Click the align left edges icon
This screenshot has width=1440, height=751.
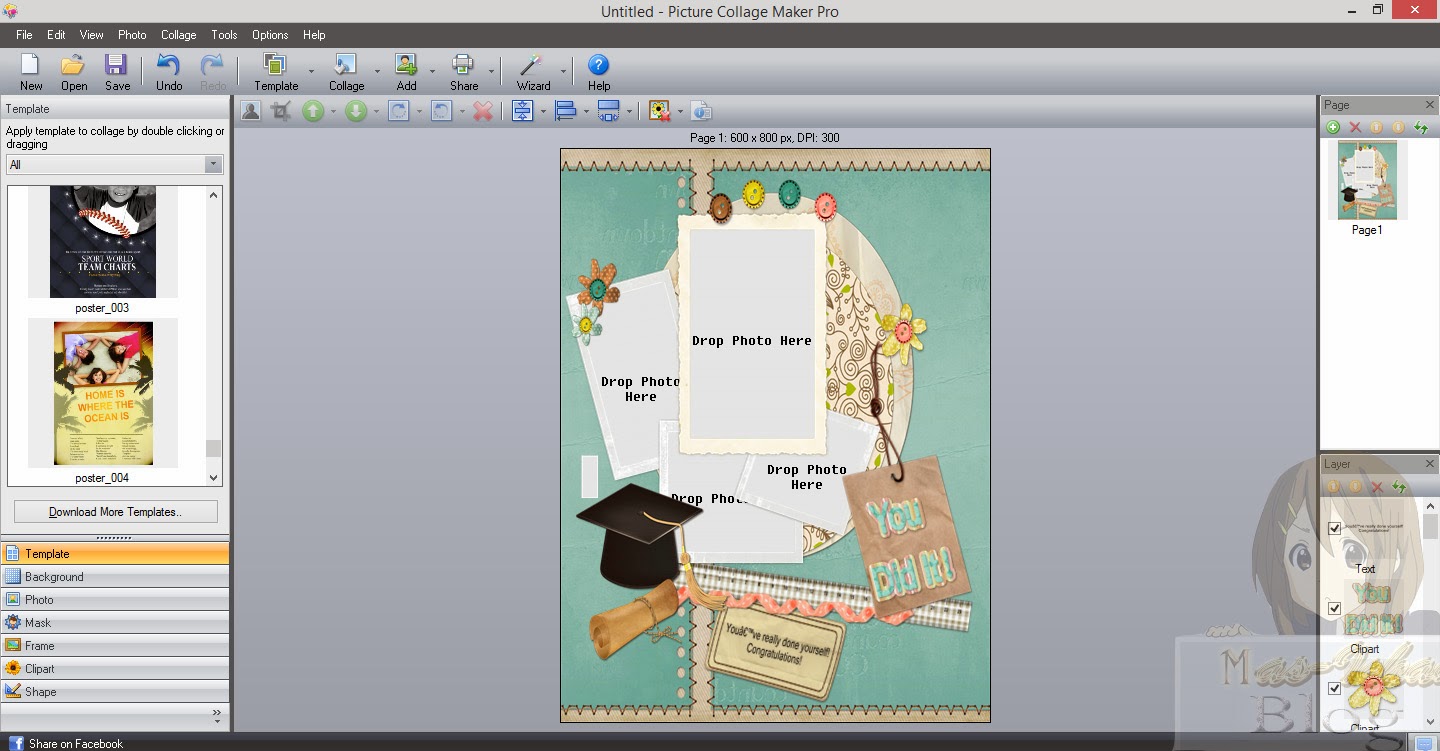coord(565,111)
